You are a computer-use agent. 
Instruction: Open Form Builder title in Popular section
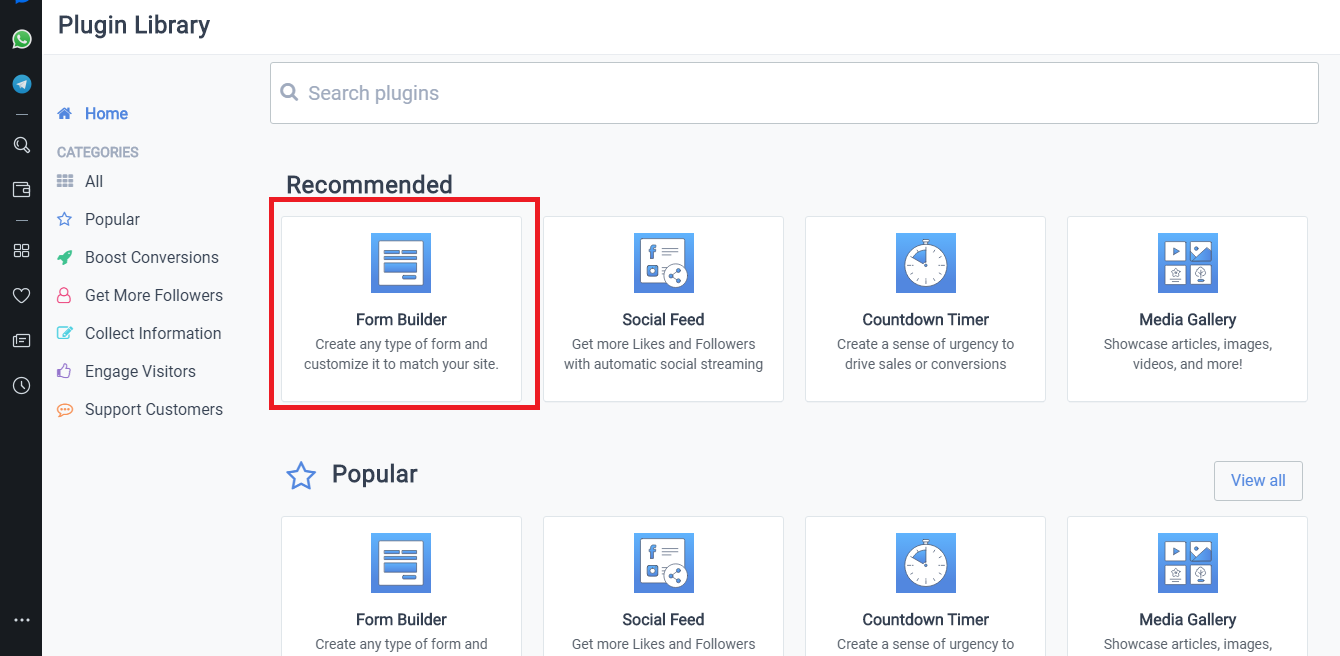[401, 620]
